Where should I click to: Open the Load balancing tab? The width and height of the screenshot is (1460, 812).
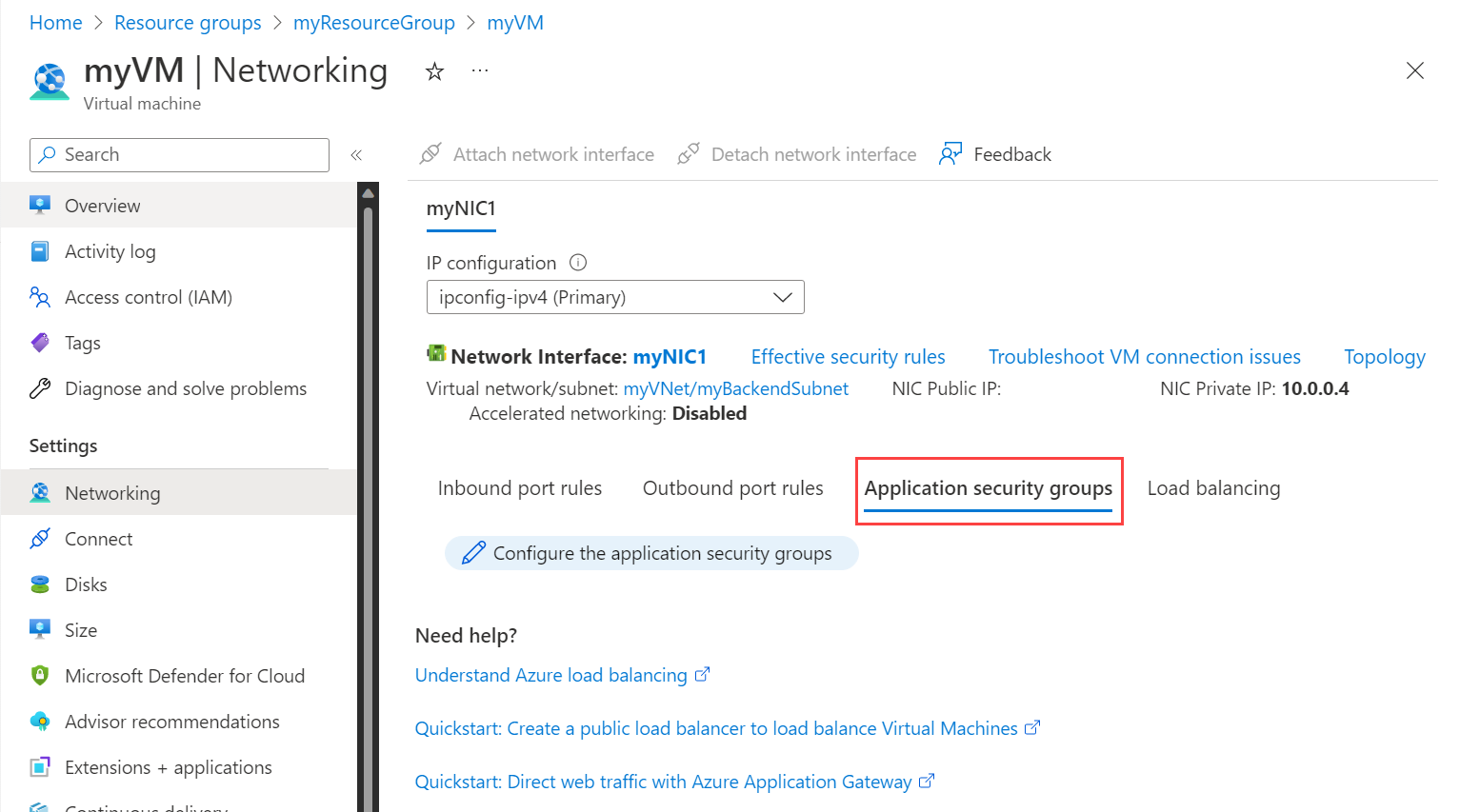coord(1213,487)
